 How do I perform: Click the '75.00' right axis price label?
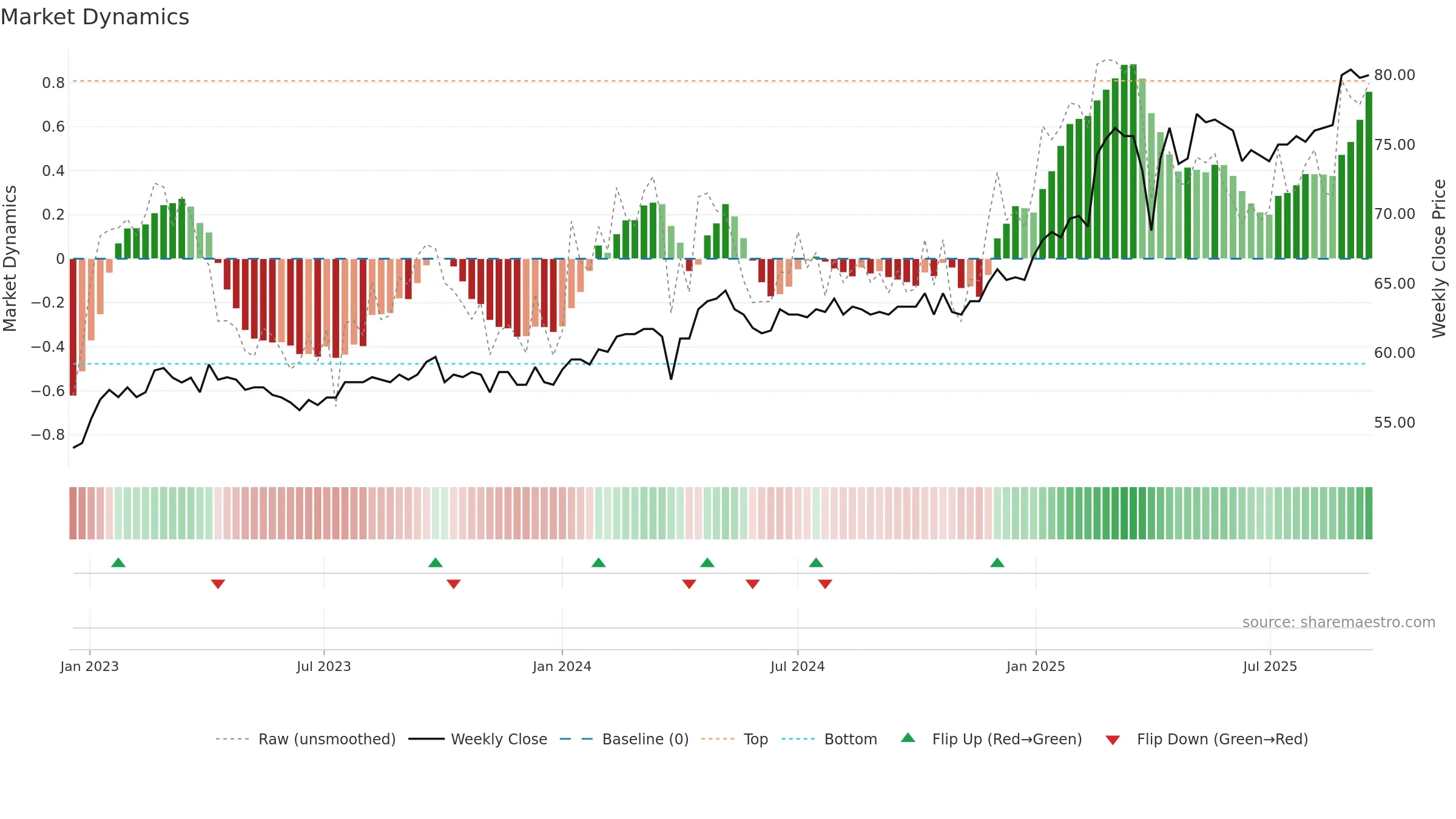click(x=1395, y=144)
